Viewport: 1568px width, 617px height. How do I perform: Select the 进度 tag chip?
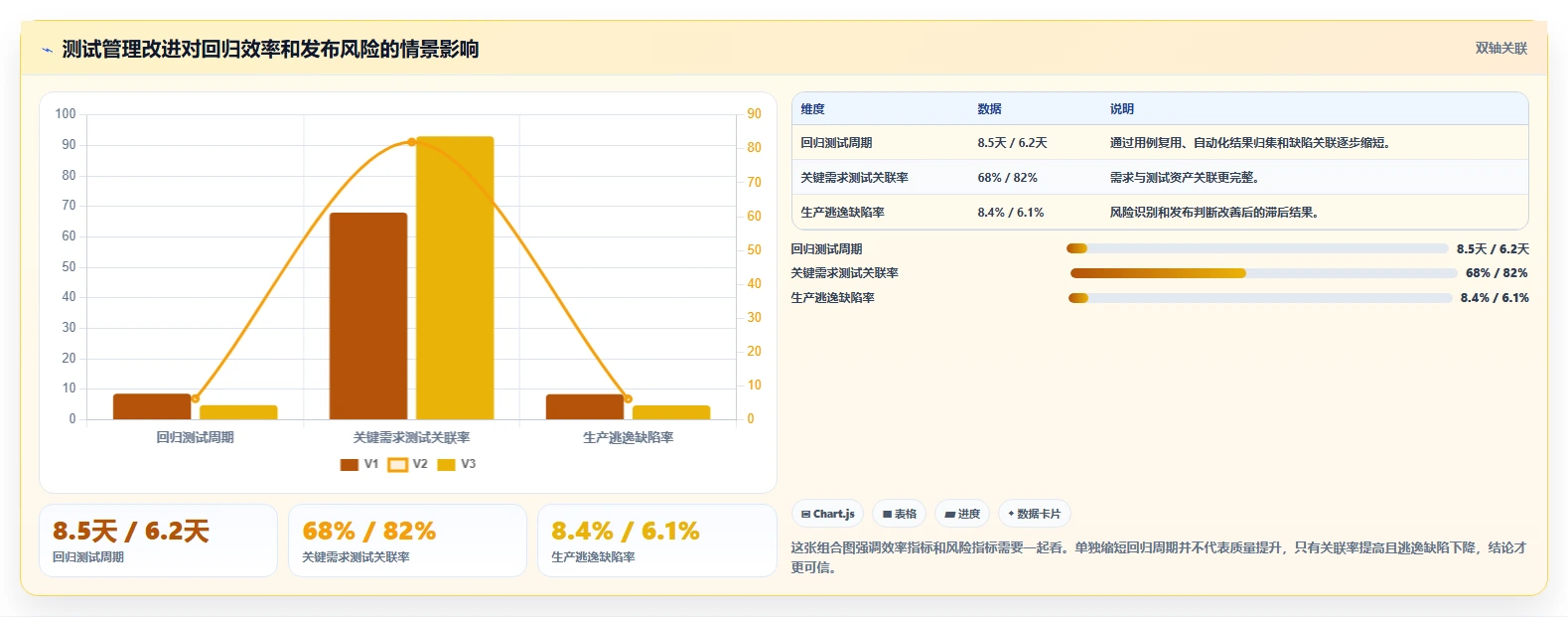point(962,514)
